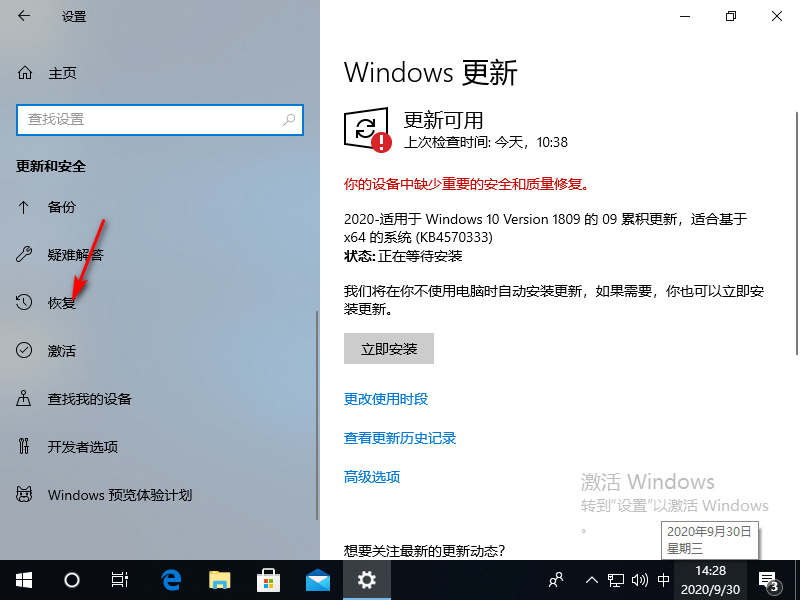
Task: Click the 立即安装 install button
Action: [x=389, y=349]
